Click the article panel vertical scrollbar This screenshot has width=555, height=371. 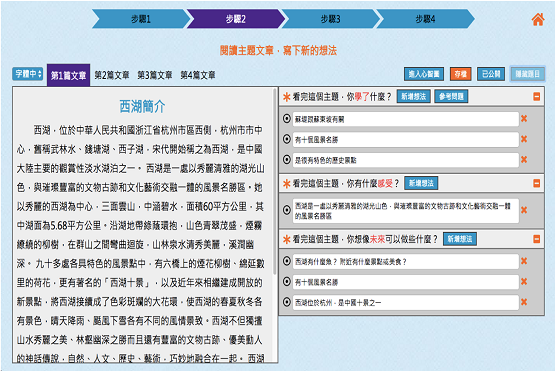click(x=274, y=181)
